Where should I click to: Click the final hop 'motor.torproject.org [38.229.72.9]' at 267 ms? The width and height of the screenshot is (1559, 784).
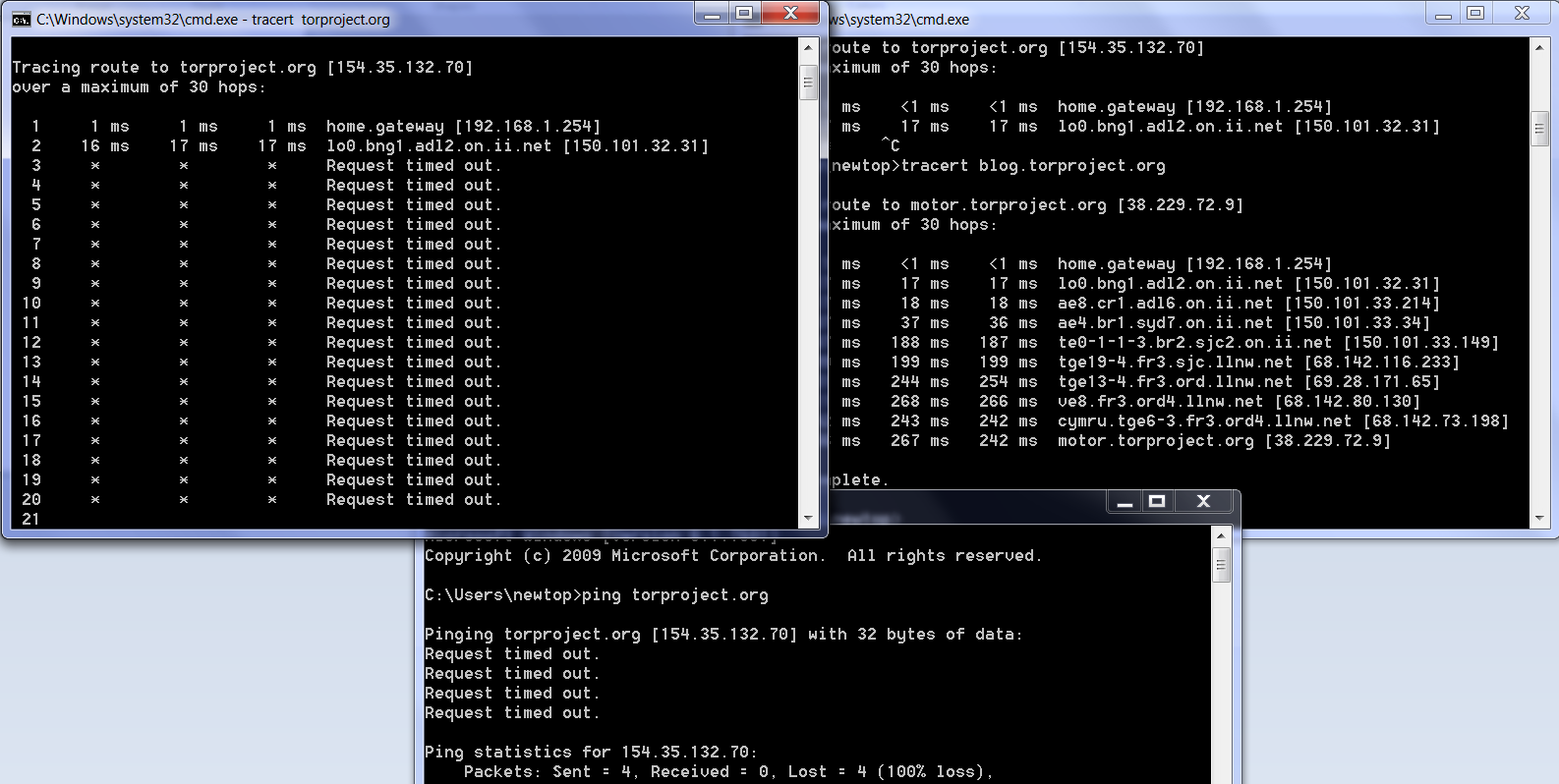1224,440
